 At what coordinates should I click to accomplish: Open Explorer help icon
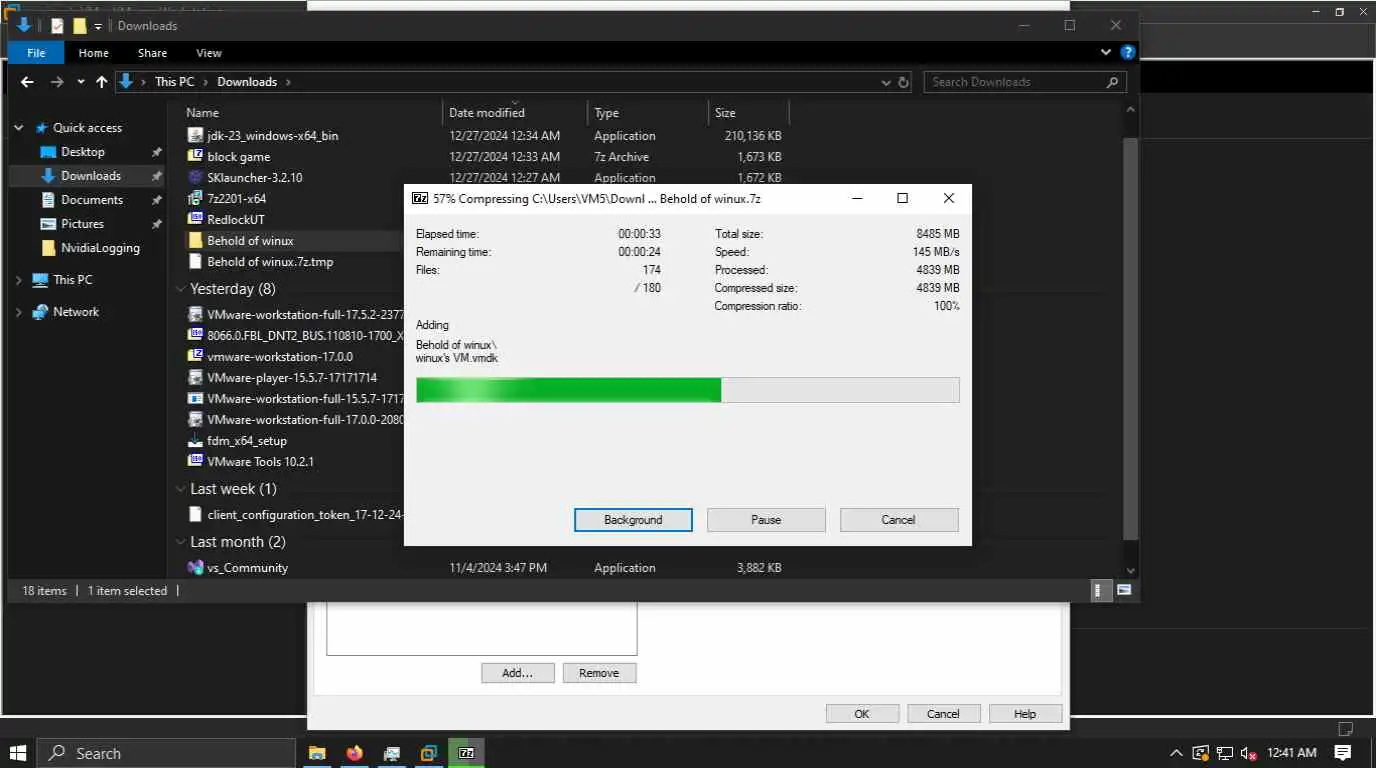point(1127,53)
